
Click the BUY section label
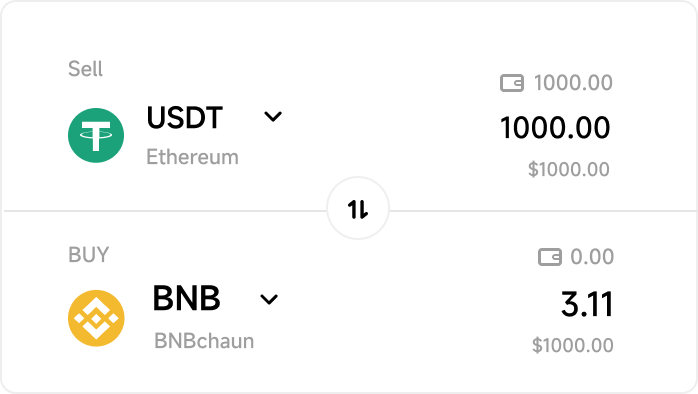click(x=88, y=255)
